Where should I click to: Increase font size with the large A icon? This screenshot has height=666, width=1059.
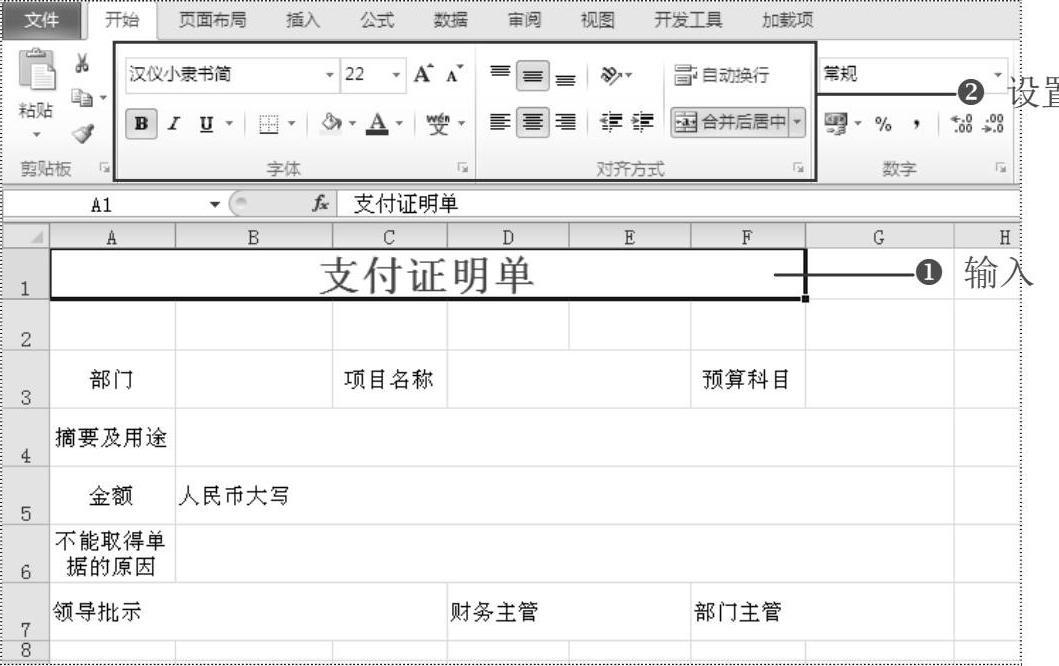pos(423,74)
